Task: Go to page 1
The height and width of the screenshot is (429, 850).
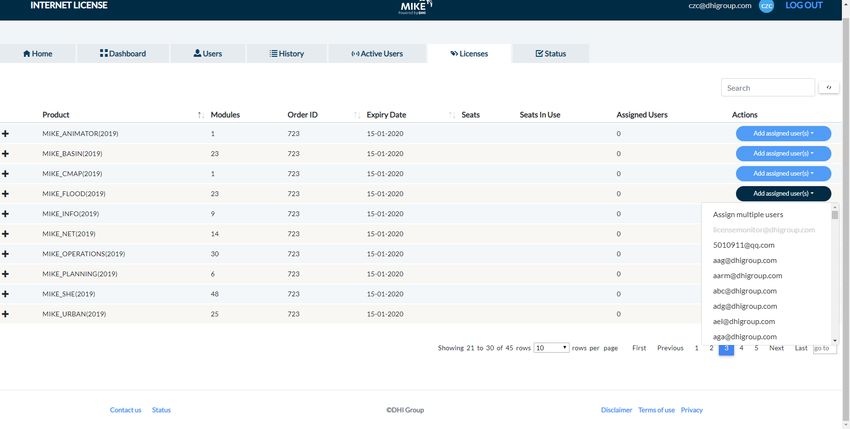Action: click(697, 348)
